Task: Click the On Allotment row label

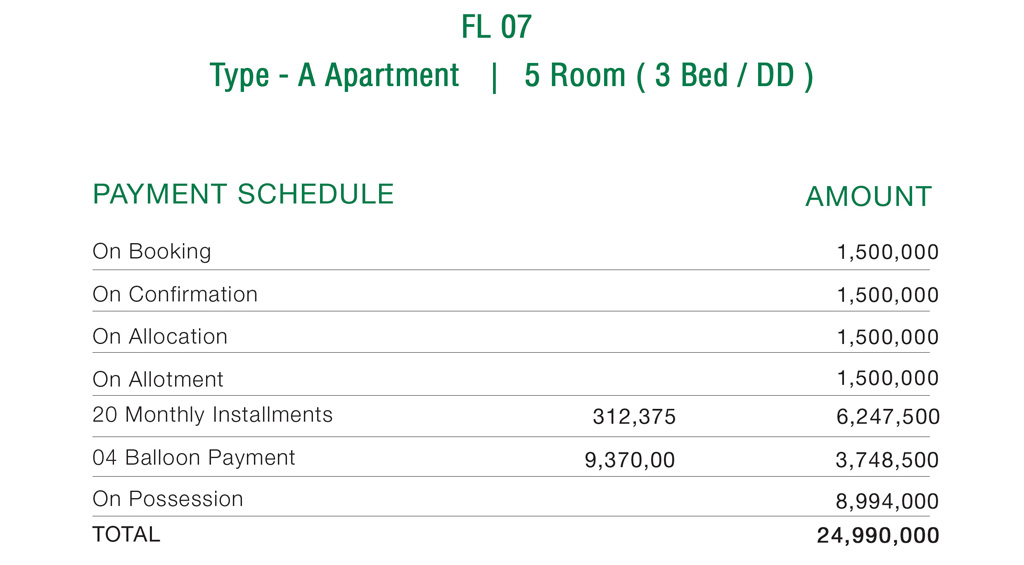Action: (x=158, y=380)
